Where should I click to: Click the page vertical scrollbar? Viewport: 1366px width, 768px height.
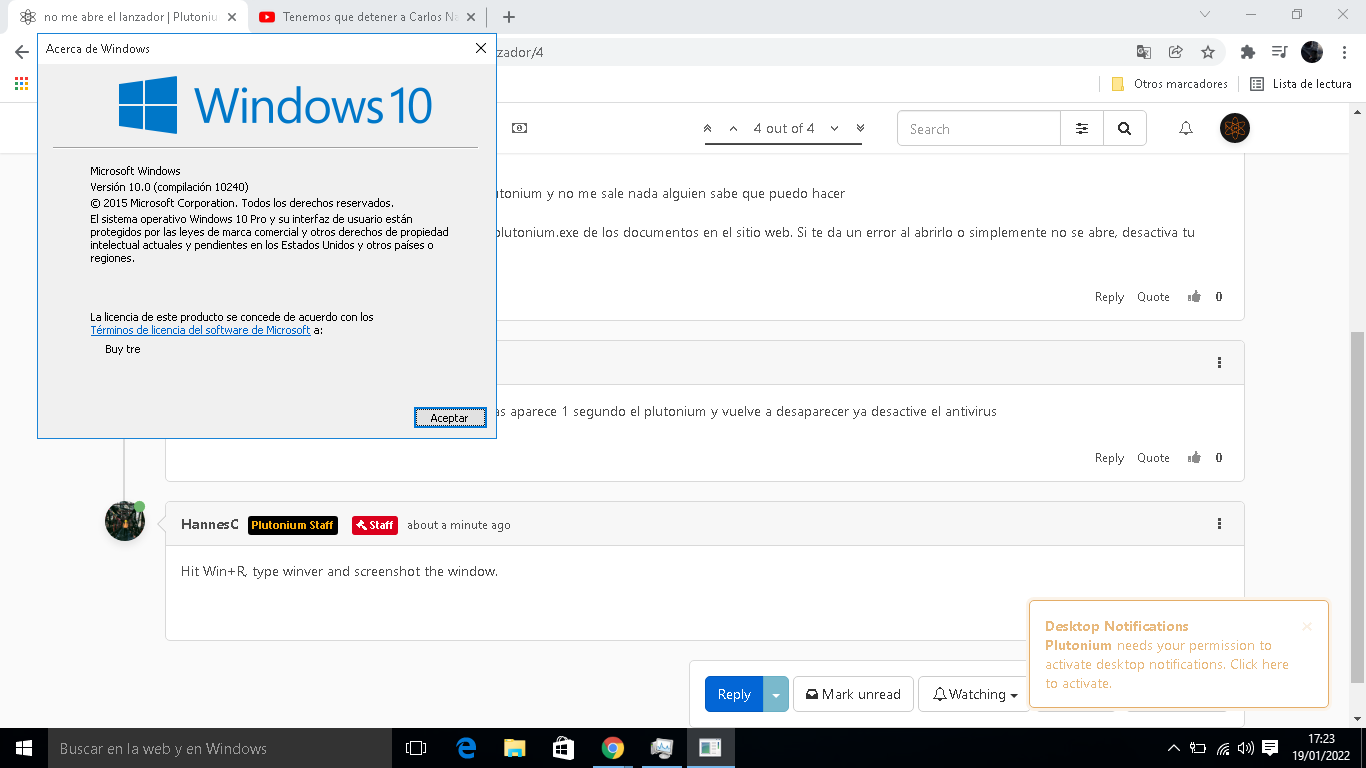[1357, 507]
